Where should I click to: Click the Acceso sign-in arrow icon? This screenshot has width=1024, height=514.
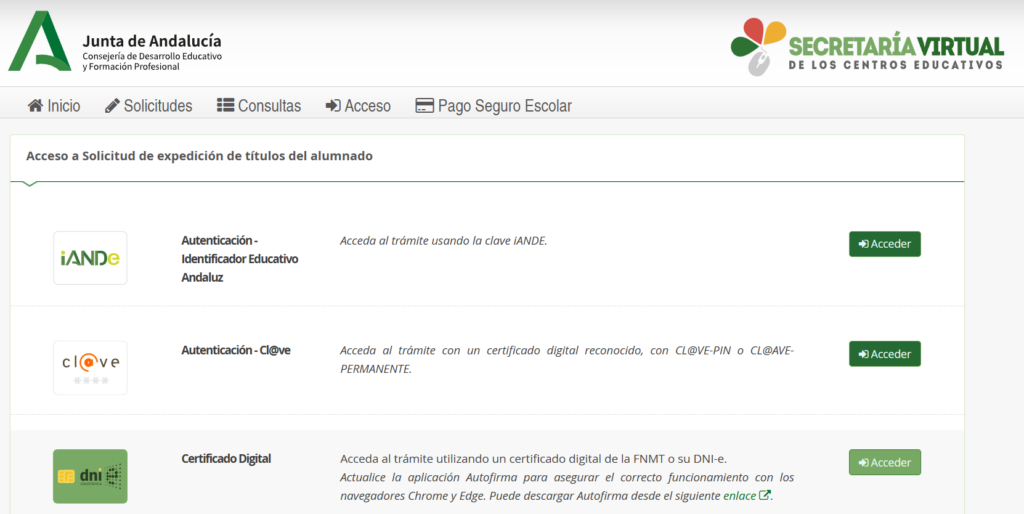click(333, 106)
